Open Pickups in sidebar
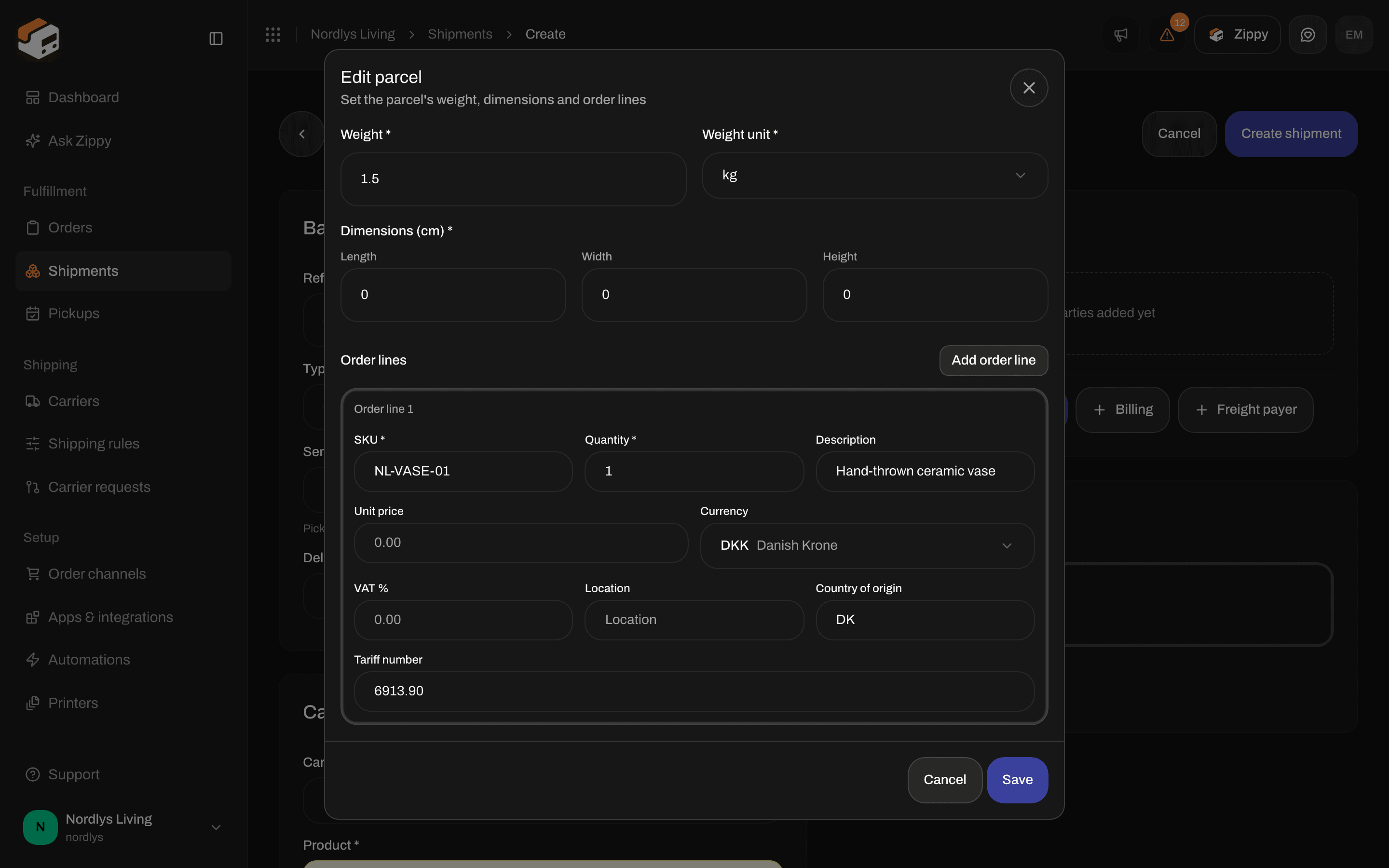This screenshot has height=868, width=1389. 123,313
